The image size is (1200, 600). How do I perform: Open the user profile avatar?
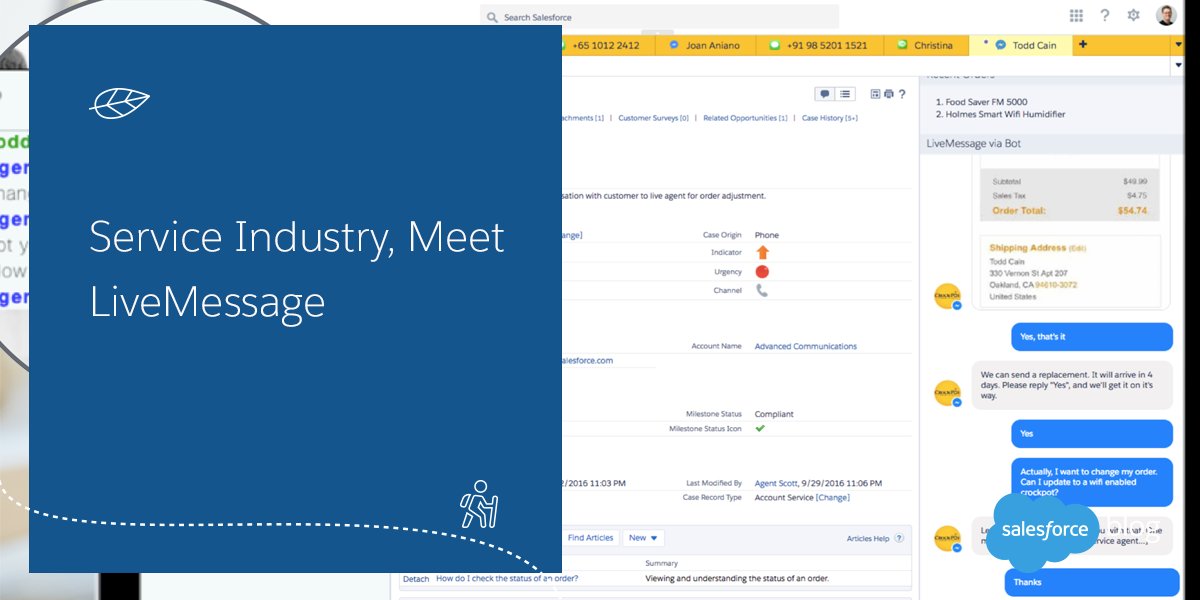1166,15
